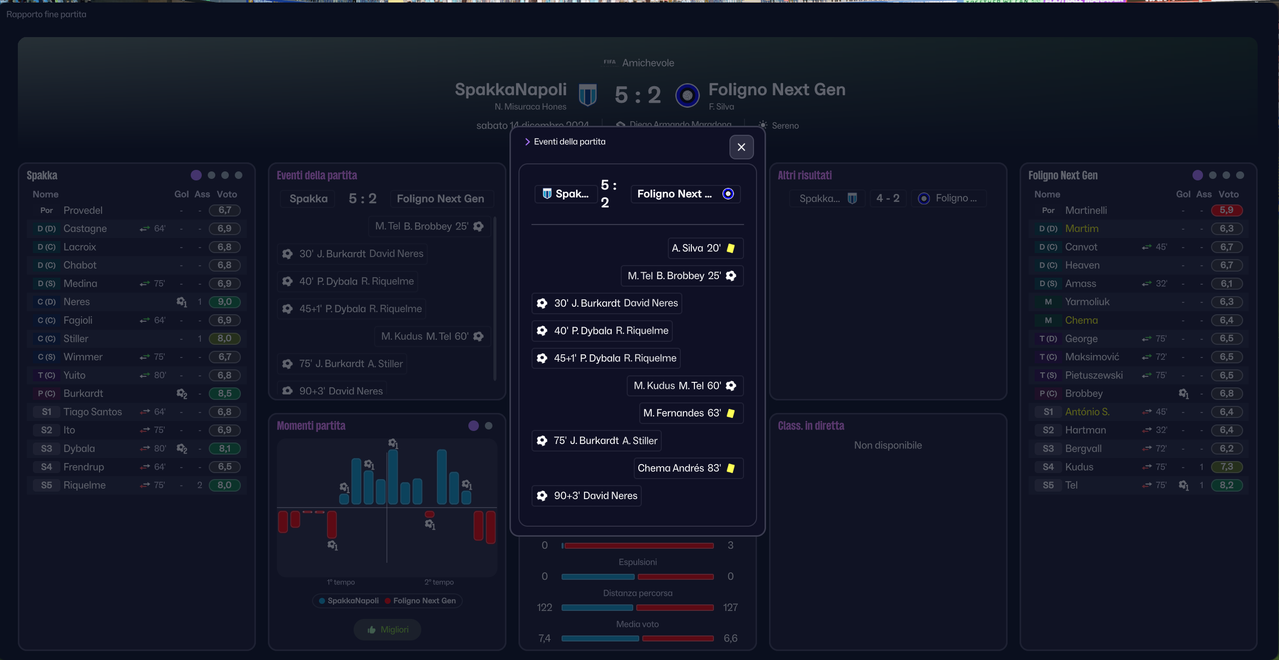
Task: Click the goal icon in Burkardt's lineup row
Action: tap(182, 394)
